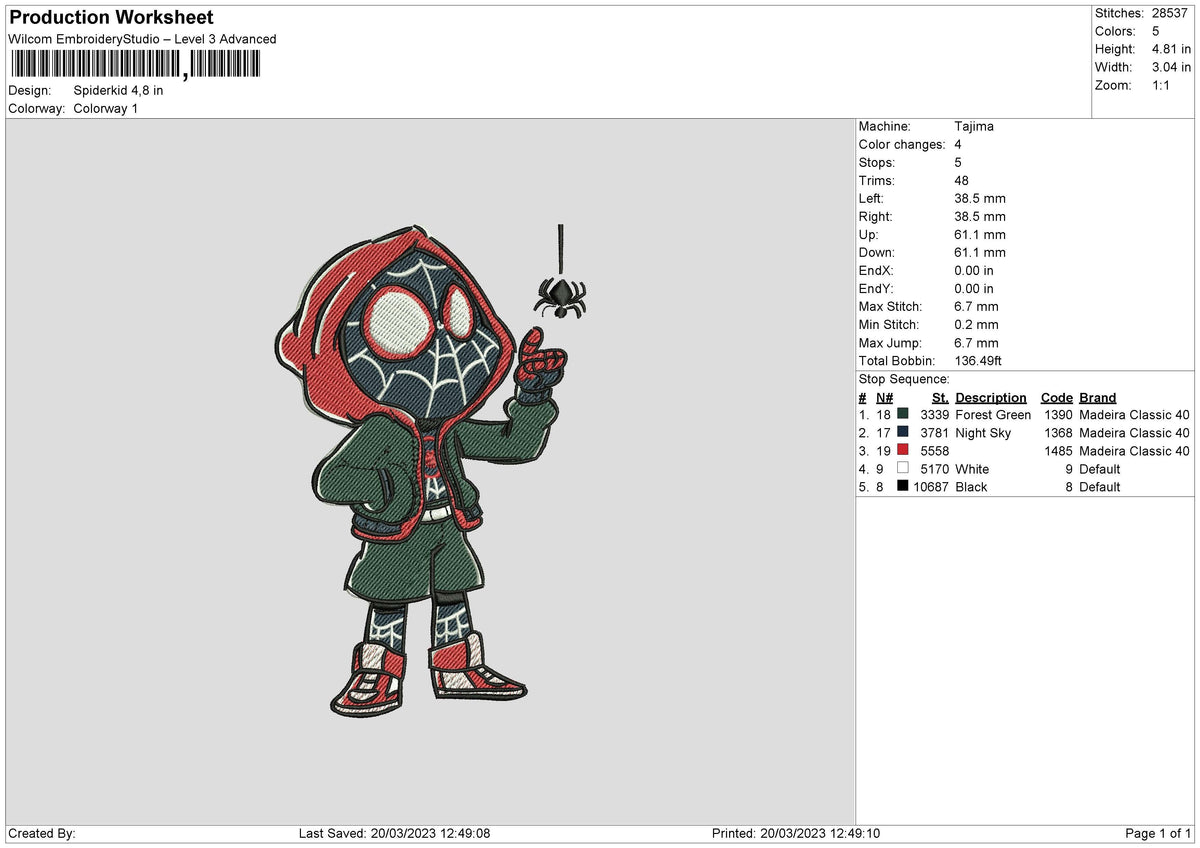
Task: Click the Production Worksheet title
Action: (110, 17)
